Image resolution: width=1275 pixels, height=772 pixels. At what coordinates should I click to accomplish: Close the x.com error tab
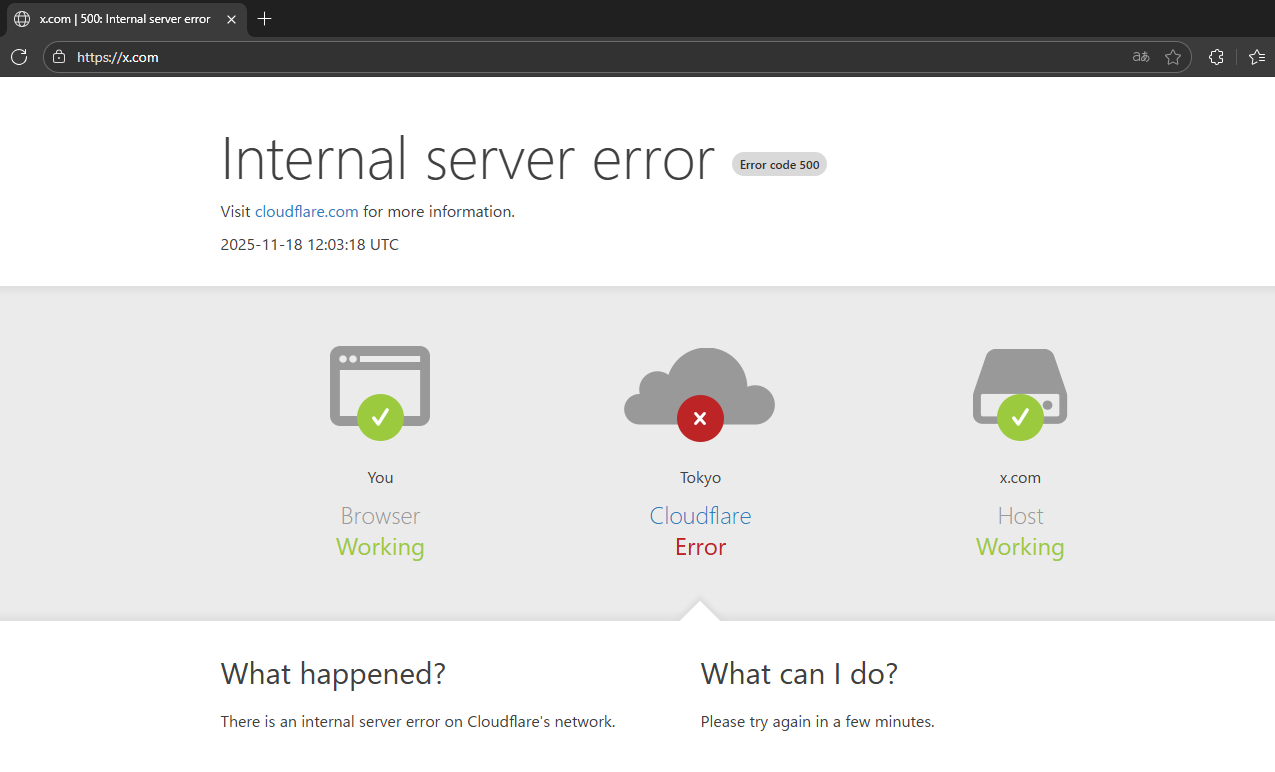(232, 19)
